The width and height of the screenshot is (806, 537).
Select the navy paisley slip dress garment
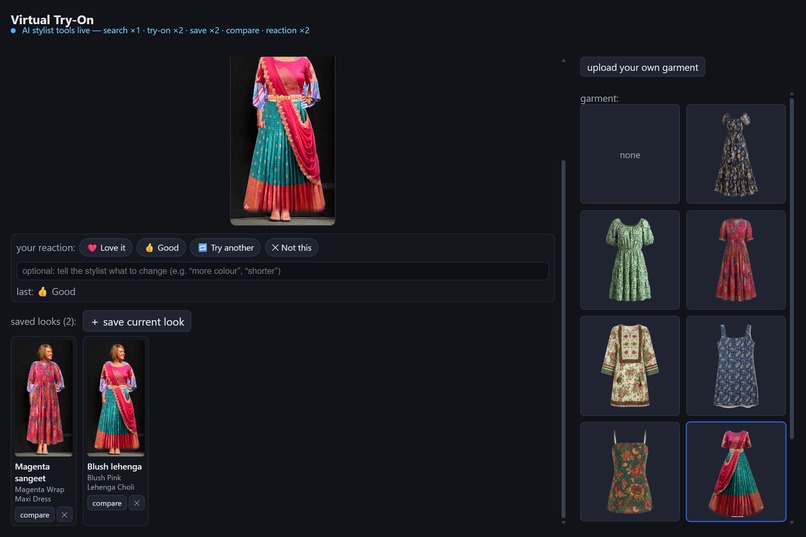point(736,366)
